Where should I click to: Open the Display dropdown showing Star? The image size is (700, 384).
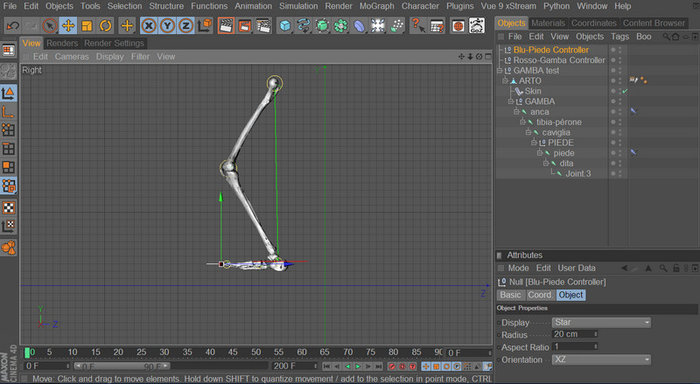point(601,322)
